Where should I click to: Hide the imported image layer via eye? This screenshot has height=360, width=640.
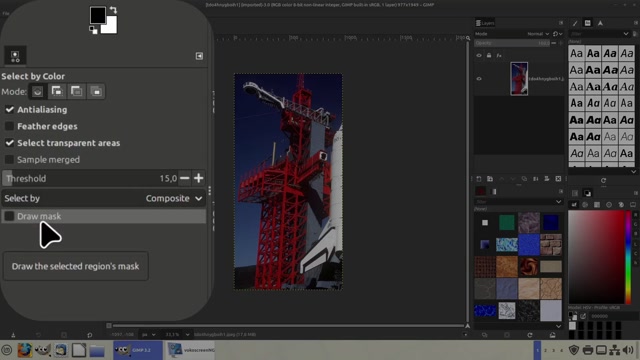pos(479,79)
